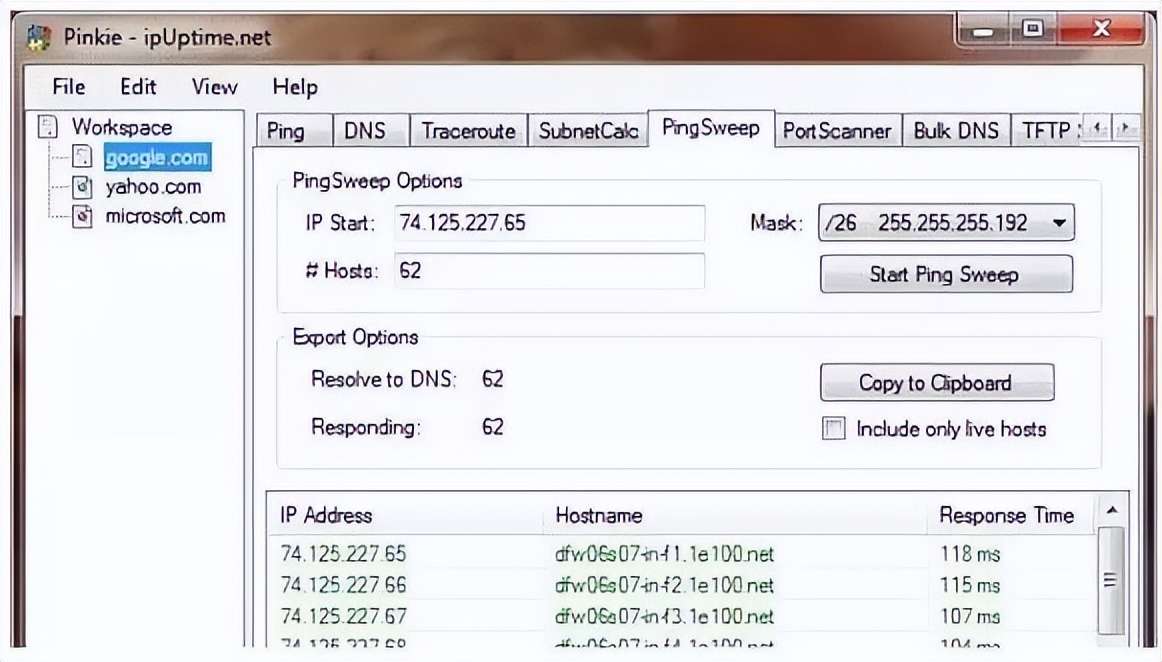Click the yahoo.com tree item icon
This screenshot has height=662, width=1162.
point(82,186)
